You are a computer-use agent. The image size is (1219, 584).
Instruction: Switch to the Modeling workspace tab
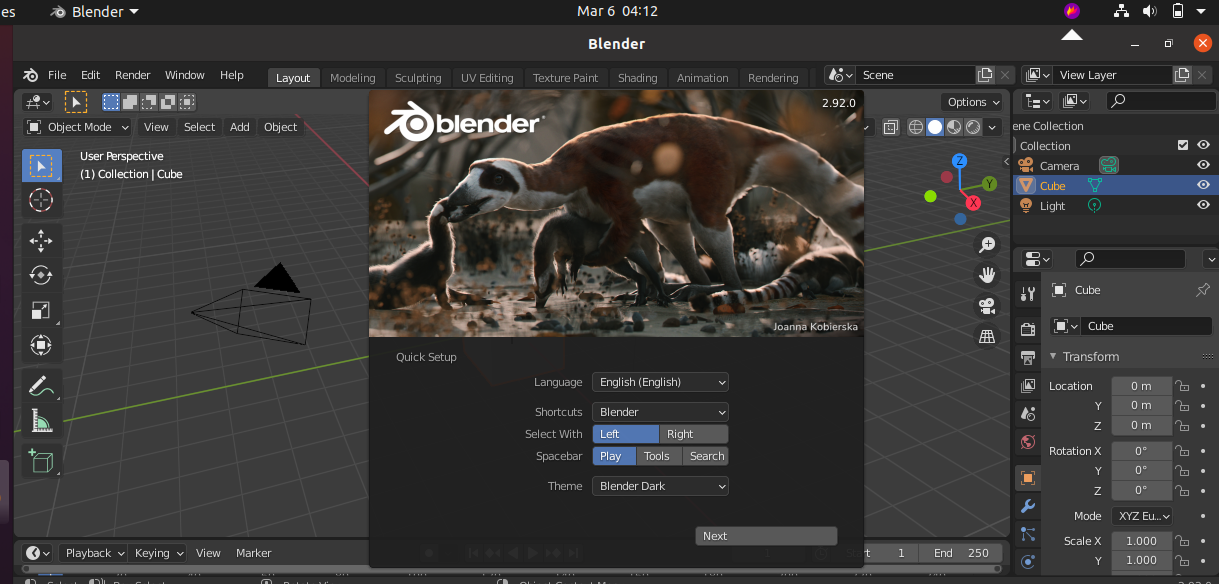tap(353, 78)
